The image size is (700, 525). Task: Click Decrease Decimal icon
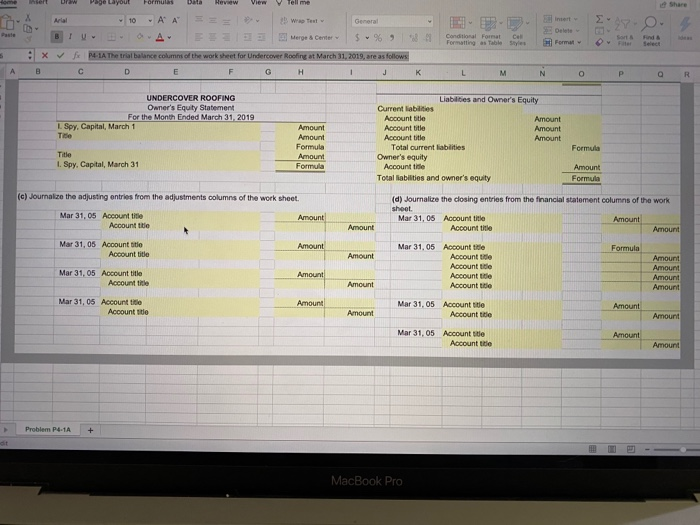click(x=428, y=38)
